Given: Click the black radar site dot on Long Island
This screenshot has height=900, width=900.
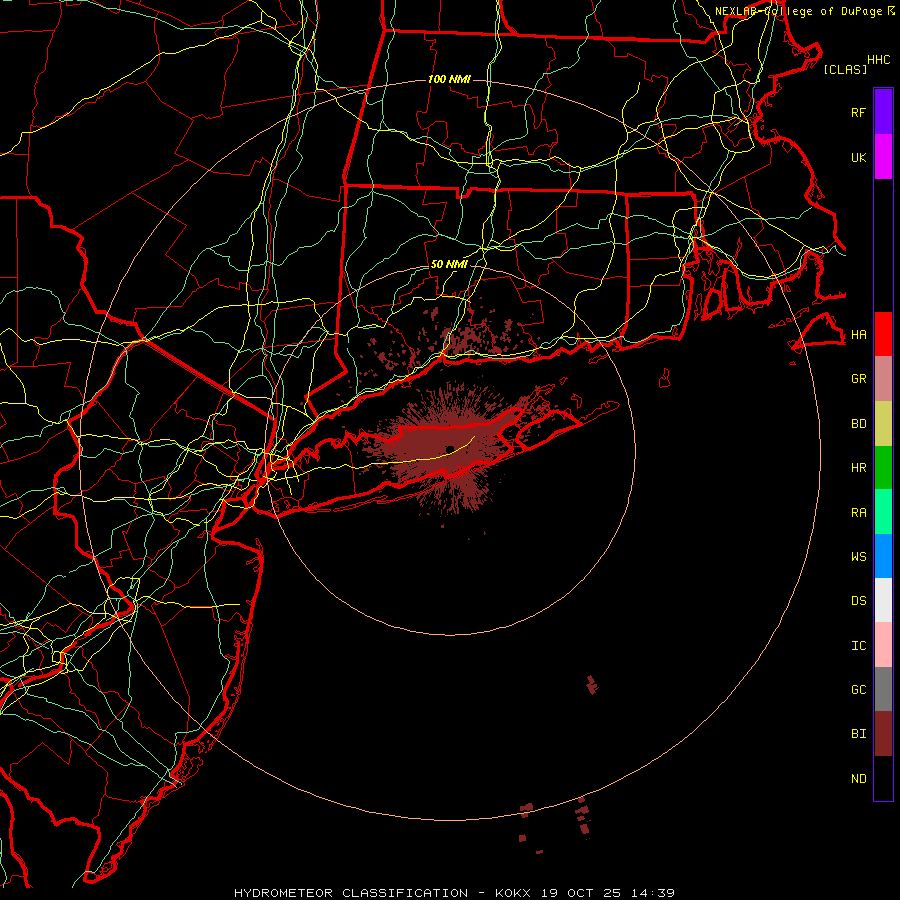Looking at the screenshot, I should pos(450,449).
